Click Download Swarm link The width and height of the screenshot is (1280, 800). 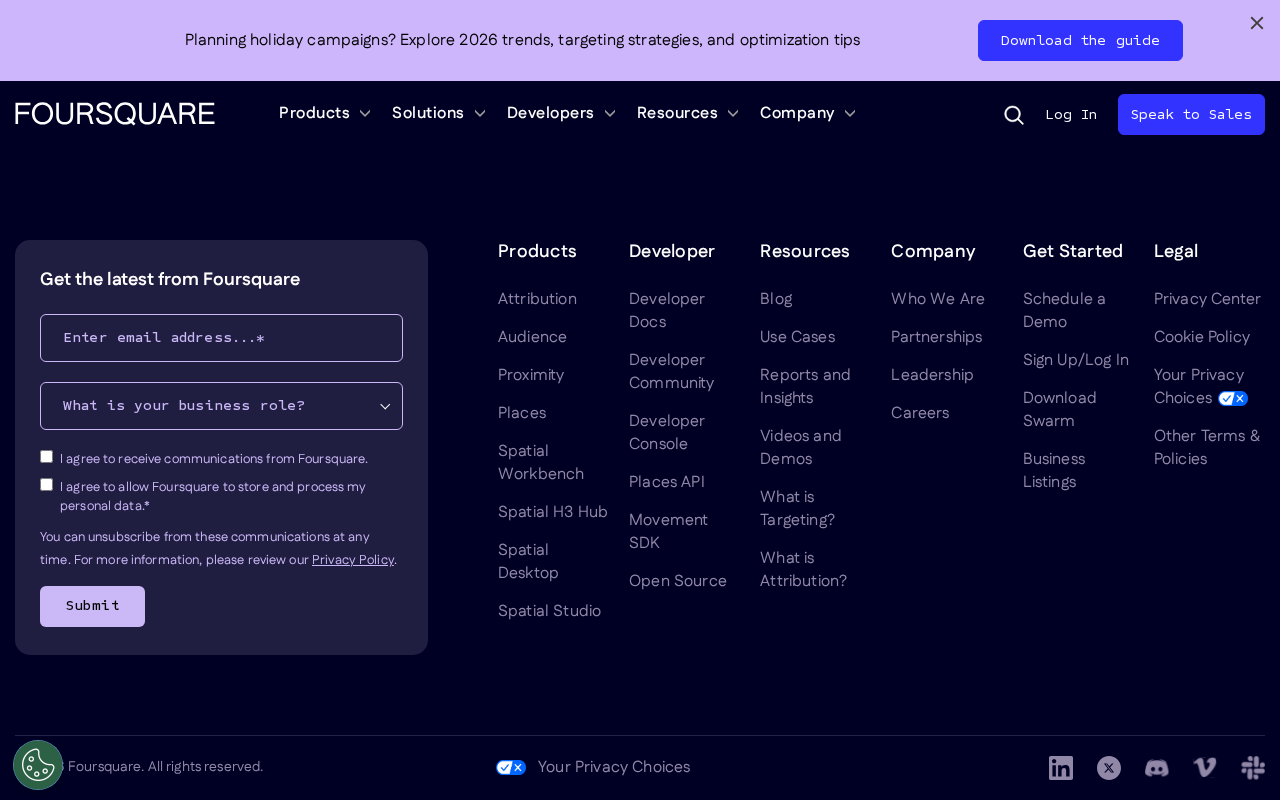point(1060,409)
